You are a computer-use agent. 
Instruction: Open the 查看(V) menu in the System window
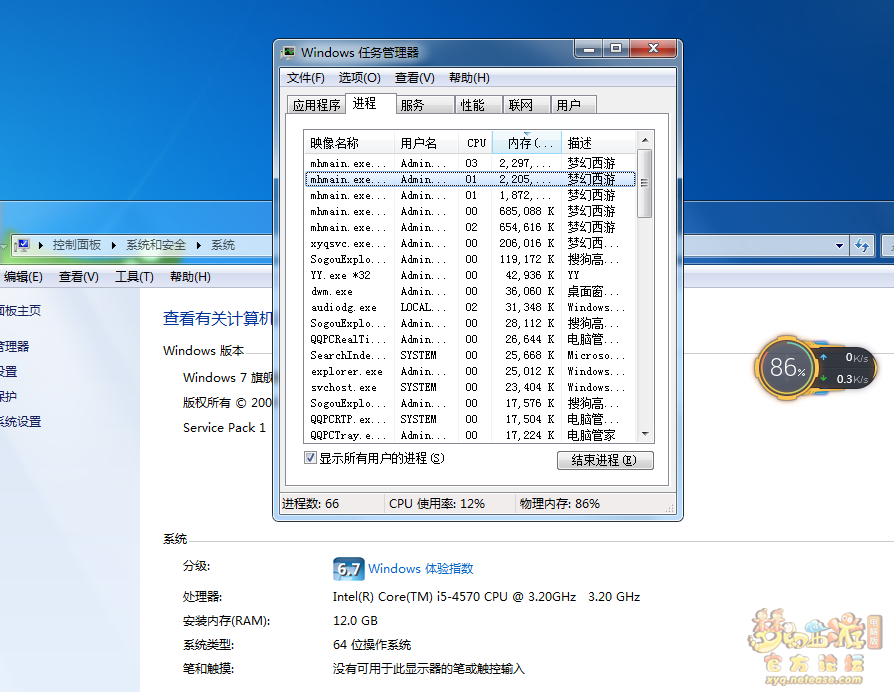(79, 277)
